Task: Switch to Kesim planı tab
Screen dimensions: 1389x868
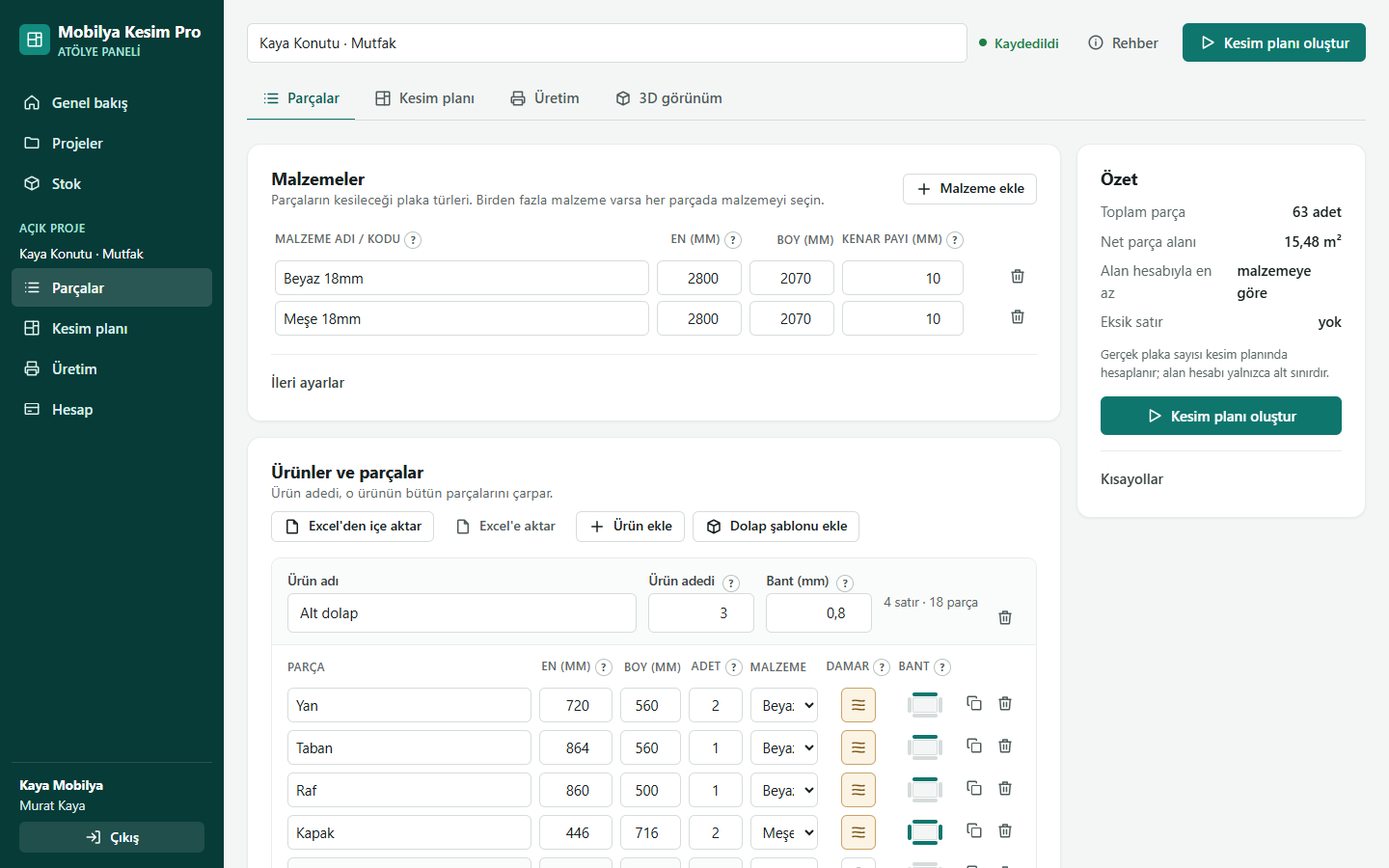Action: pyautogui.click(x=424, y=98)
